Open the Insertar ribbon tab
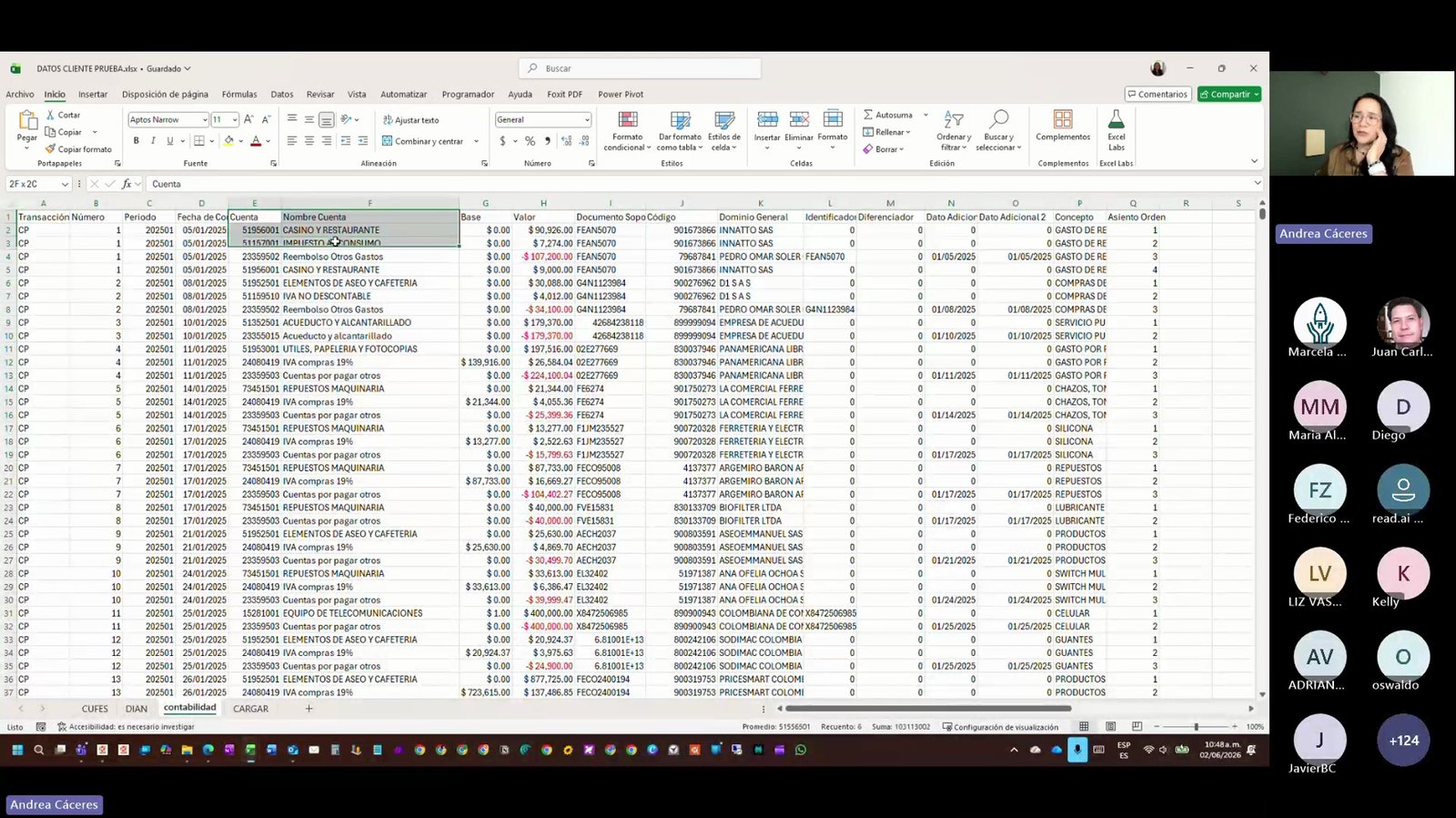This screenshot has width=1456, height=818. (x=93, y=94)
